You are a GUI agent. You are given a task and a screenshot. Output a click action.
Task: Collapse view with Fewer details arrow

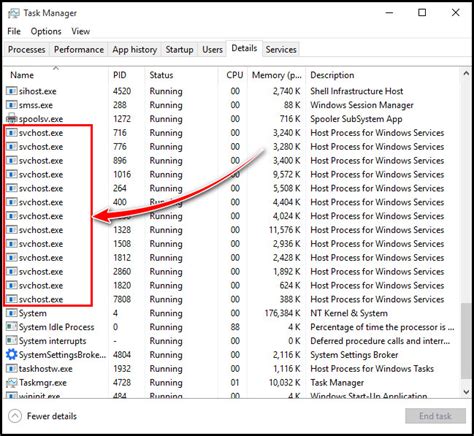coord(15,416)
